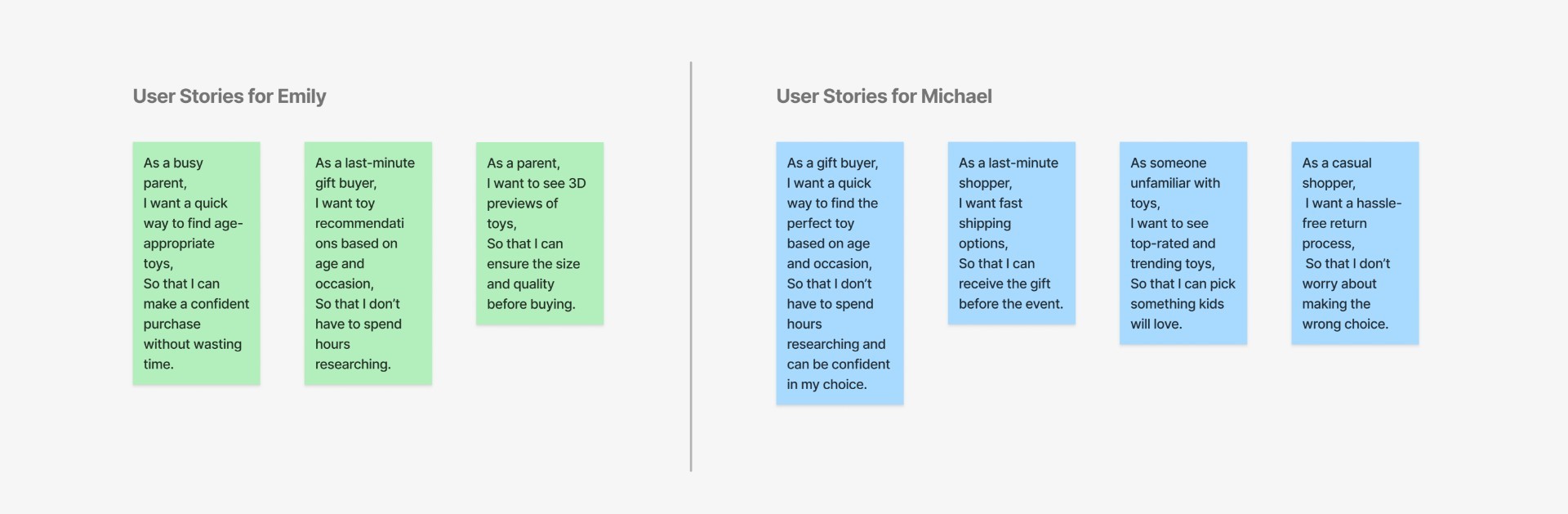Click the 'in my choice.' text in the blue gift buyer note
Image resolution: width=1568 pixels, height=514 pixels.
click(x=826, y=384)
